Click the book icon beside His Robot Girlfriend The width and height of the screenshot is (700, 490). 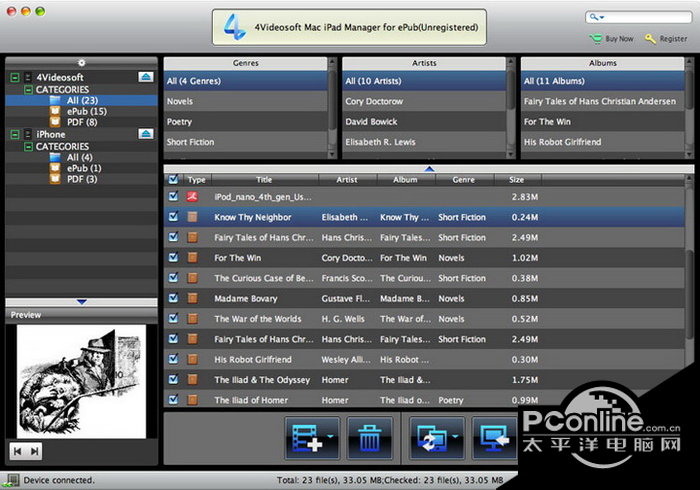[192, 359]
